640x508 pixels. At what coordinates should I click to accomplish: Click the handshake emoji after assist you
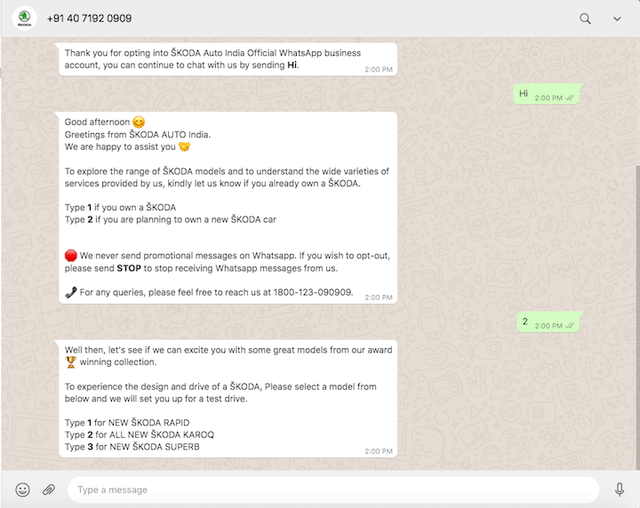coord(184,146)
